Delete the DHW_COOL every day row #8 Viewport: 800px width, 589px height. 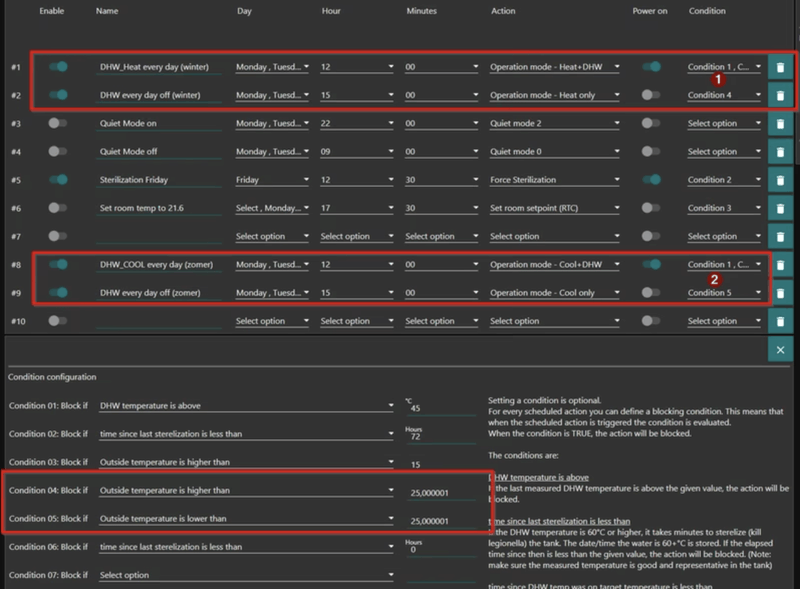780,265
